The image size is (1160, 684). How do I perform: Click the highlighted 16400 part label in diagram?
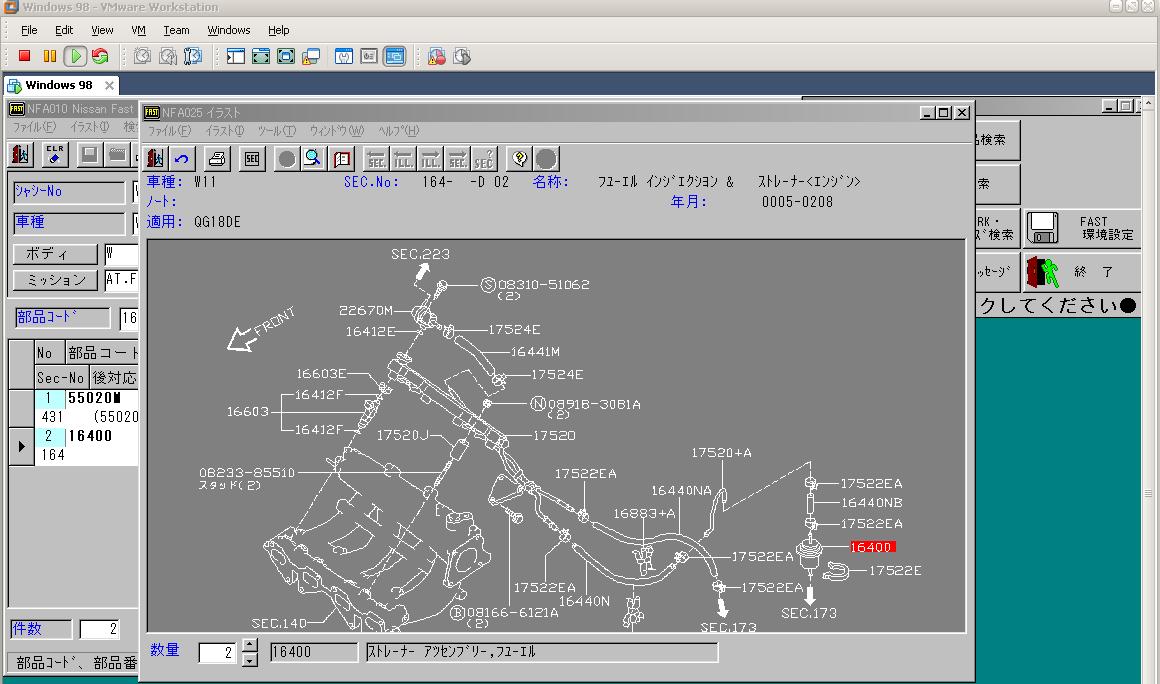coord(871,547)
